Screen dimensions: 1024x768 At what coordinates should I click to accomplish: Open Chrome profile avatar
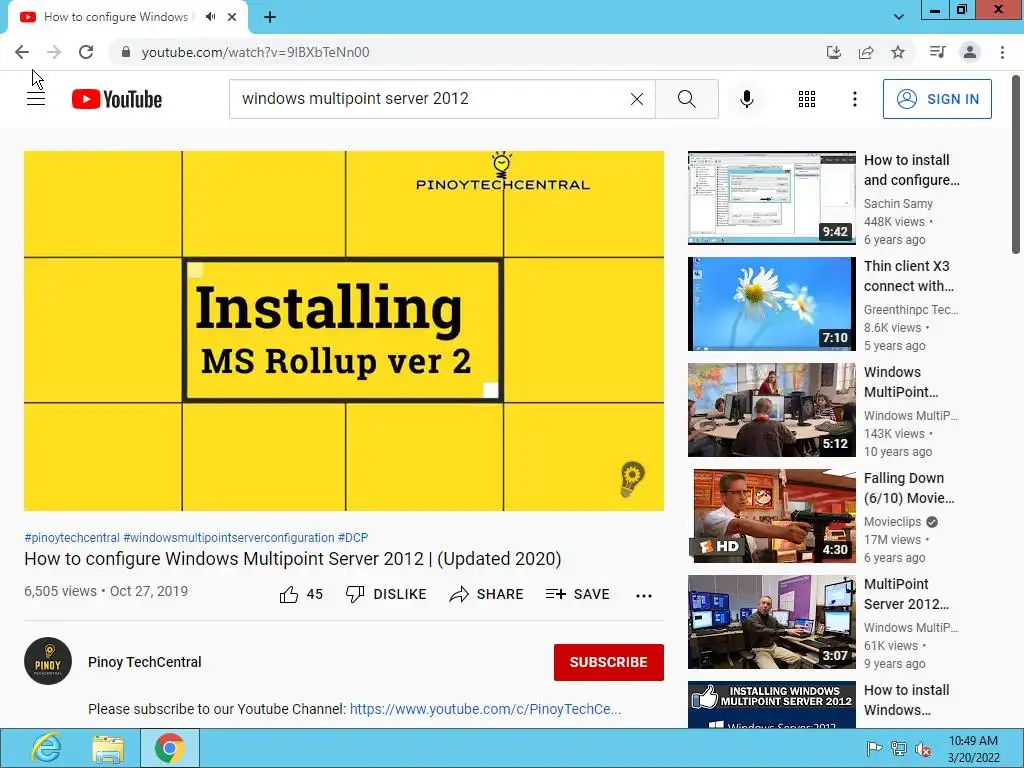970,52
